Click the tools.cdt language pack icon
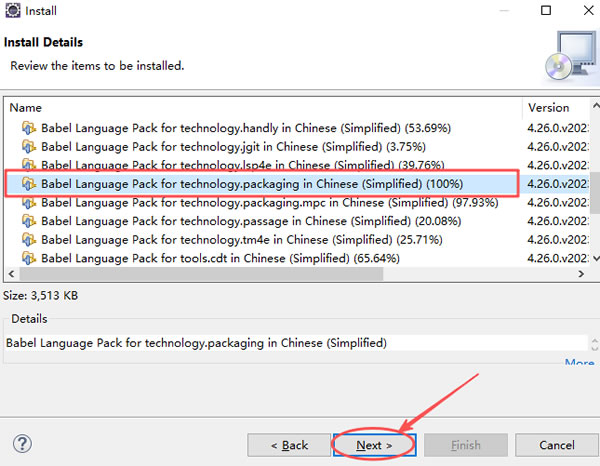 pyautogui.click(x=29, y=260)
